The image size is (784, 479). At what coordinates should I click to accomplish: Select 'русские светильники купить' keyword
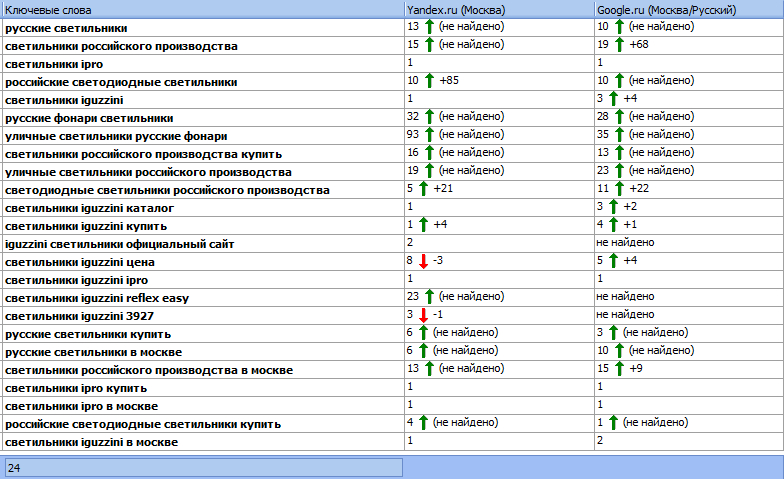click(x=88, y=334)
